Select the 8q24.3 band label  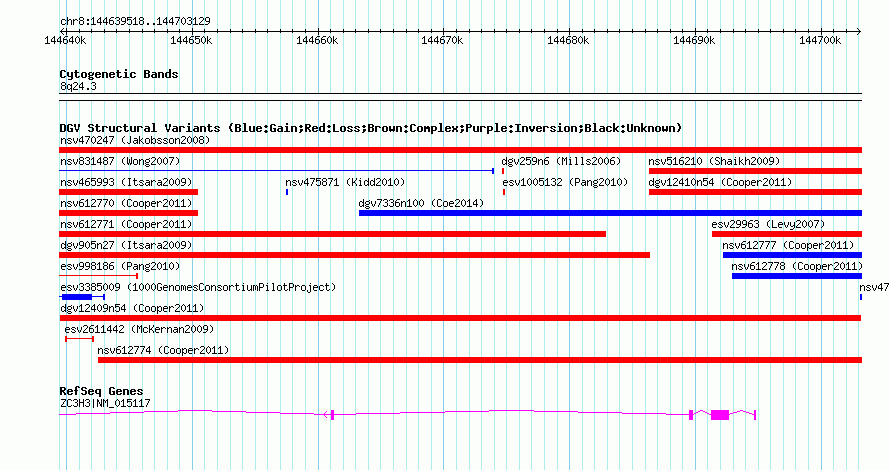click(x=78, y=86)
